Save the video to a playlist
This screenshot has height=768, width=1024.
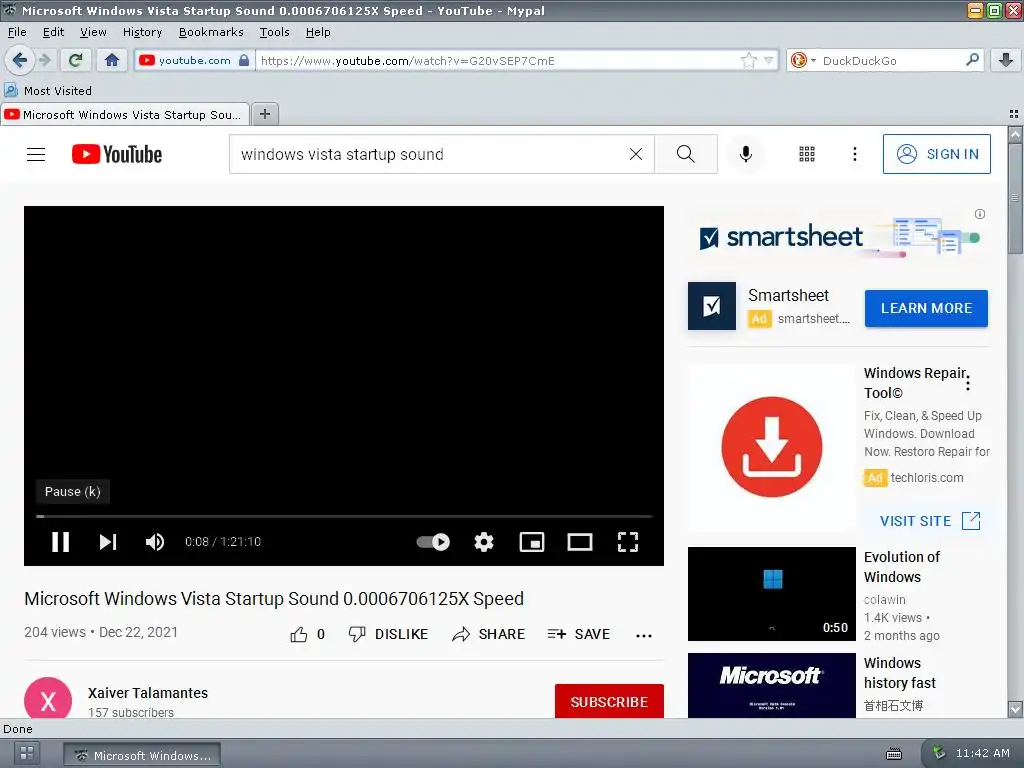pos(579,634)
